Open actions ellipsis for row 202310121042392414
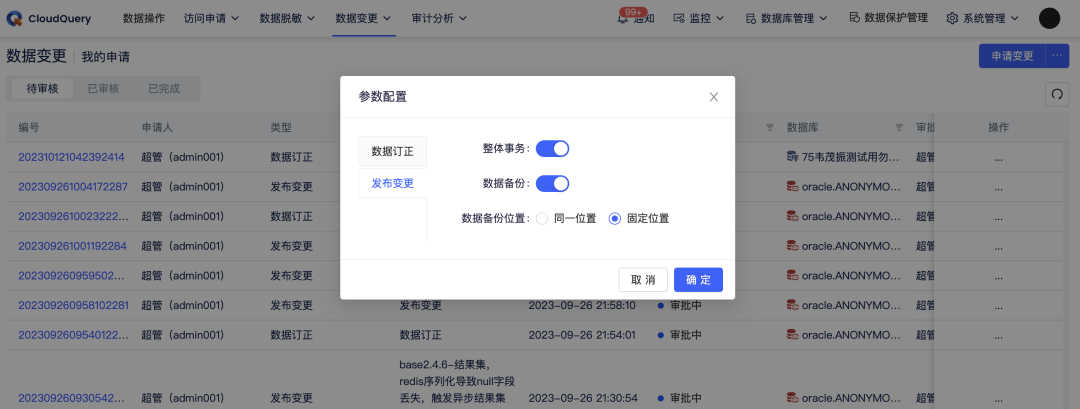1080x409 pixels. 999,157
